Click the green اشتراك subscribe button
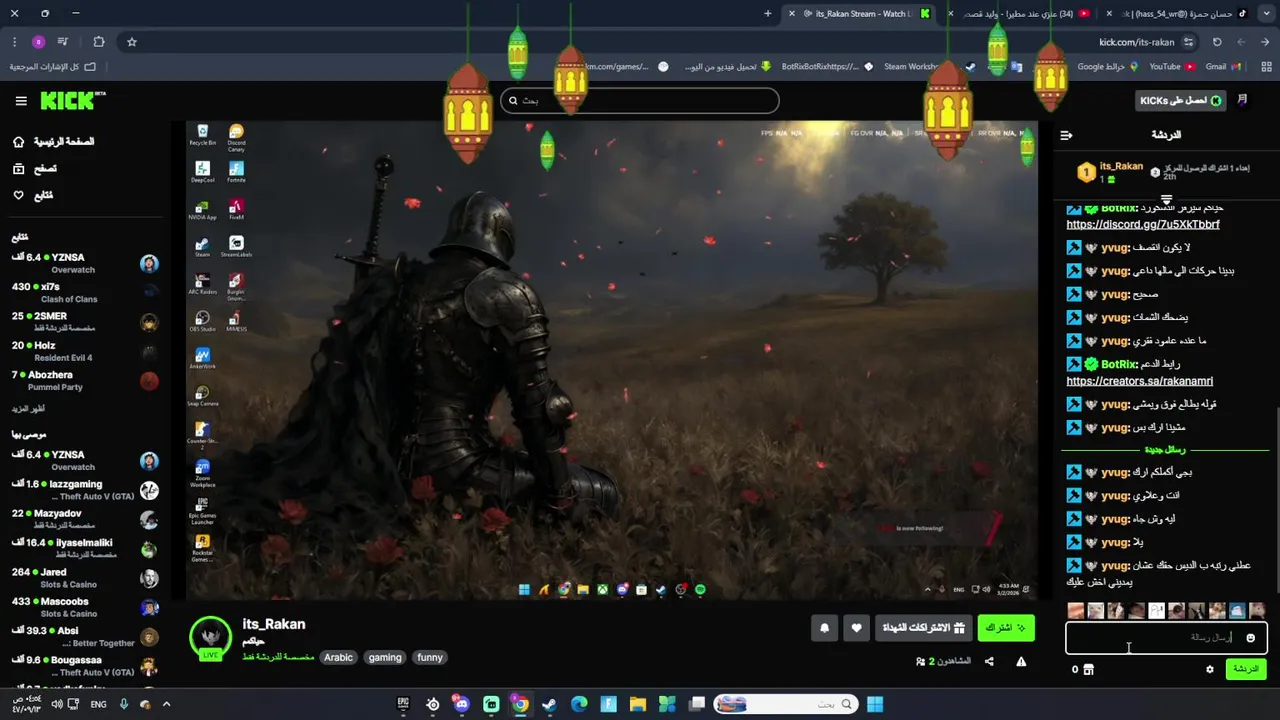 [1006, 628]
